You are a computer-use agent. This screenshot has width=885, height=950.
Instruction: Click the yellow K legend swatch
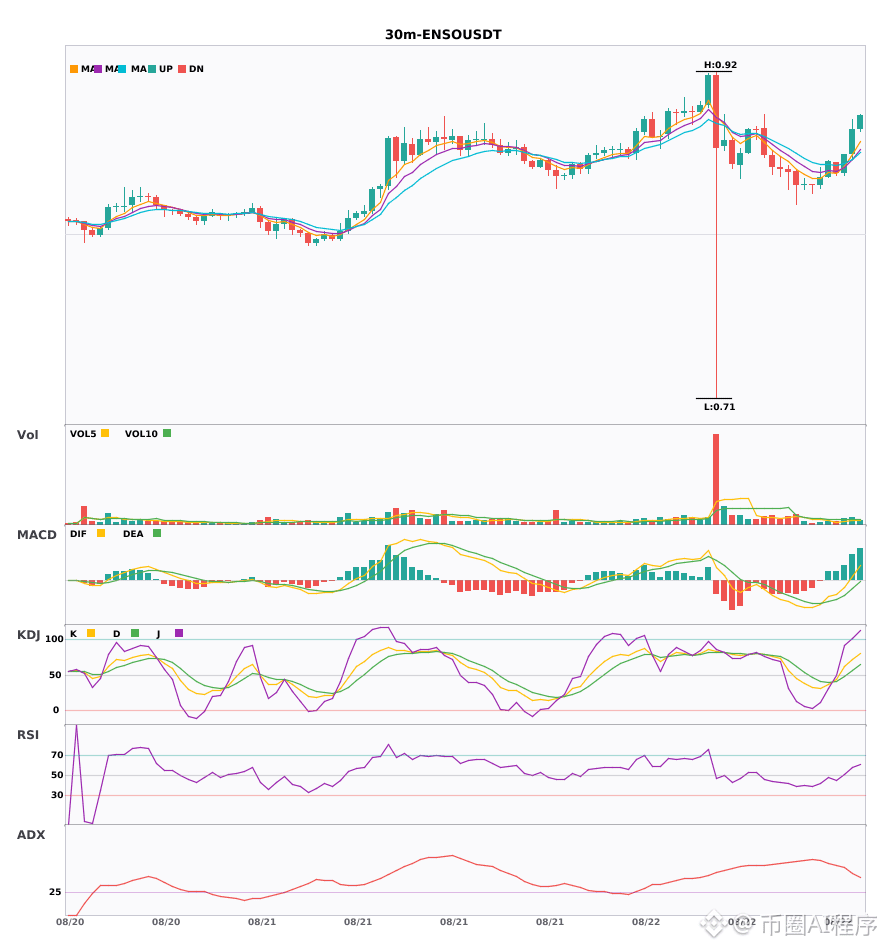tap(91, 633)
